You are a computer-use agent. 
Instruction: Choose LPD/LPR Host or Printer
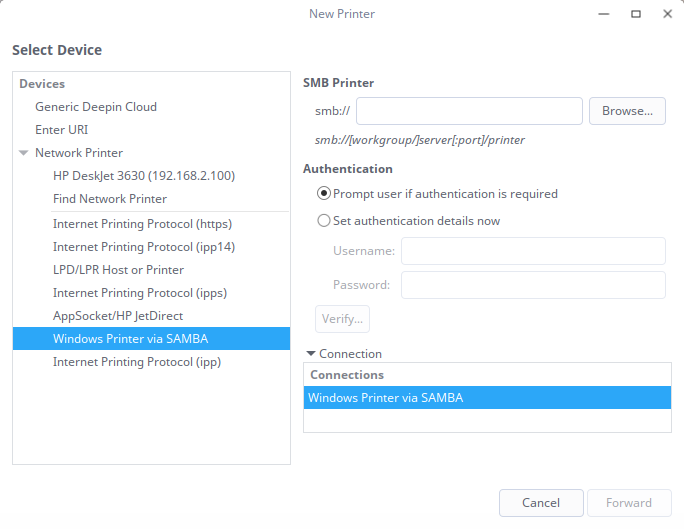(118, 270)
